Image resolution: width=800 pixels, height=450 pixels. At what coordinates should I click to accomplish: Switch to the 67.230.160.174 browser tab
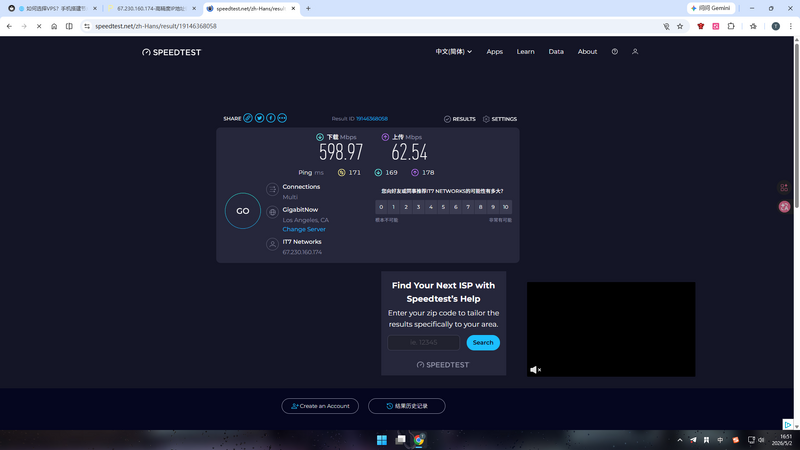point(152,9)
